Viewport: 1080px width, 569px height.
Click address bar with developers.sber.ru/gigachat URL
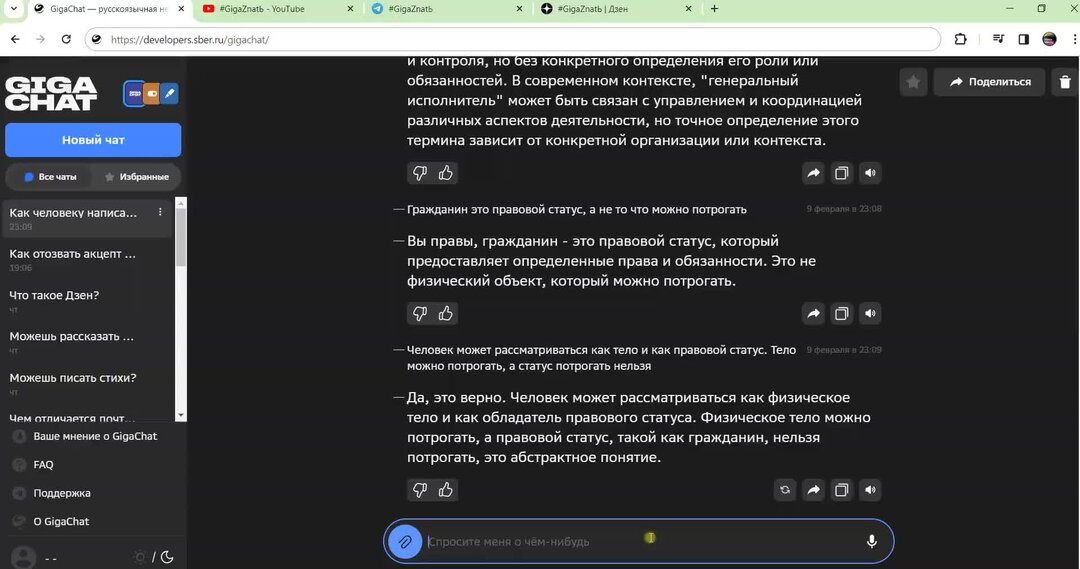tap(513, 39)
